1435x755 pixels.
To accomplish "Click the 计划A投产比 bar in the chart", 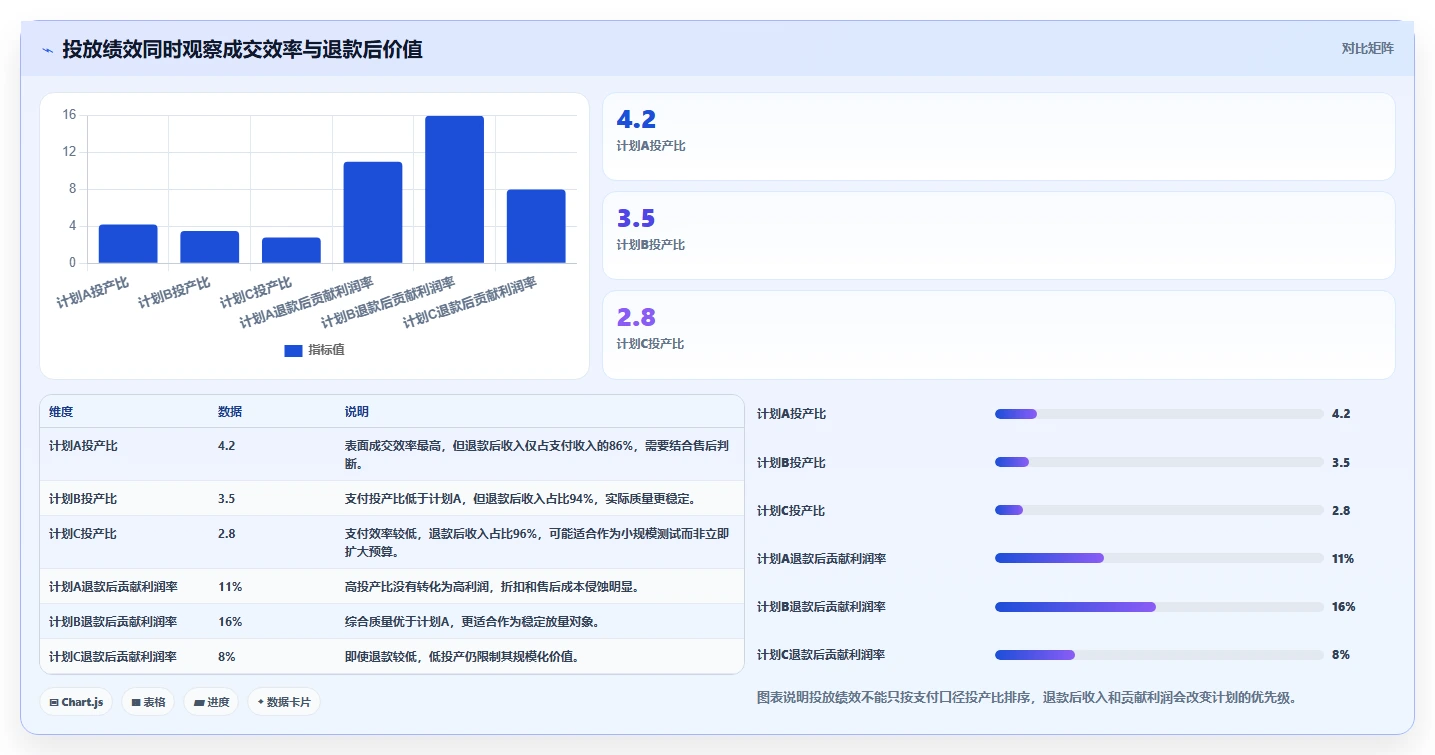I will 128,244.
